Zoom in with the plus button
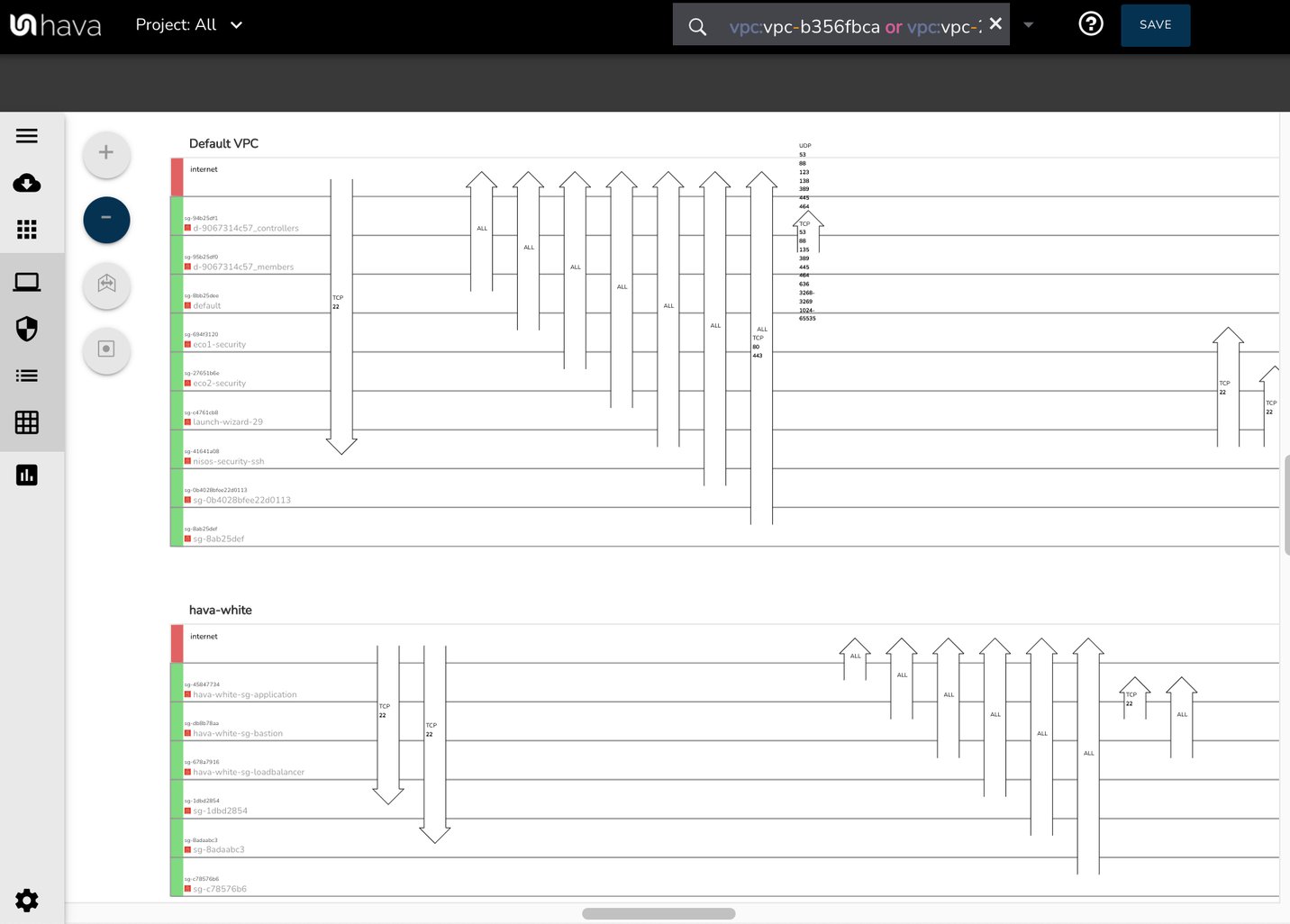The width and height of the screenshot is (1290, 924). coord(105,154)
